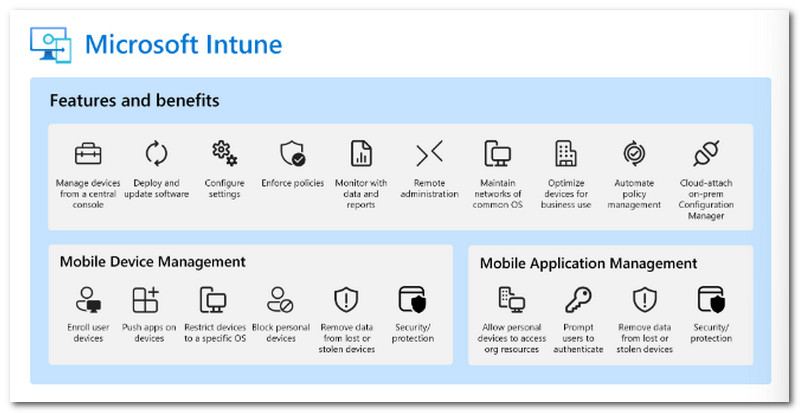
Task: Select the 'Monitor with data and reports' label
Action: [x=361, y=194]
